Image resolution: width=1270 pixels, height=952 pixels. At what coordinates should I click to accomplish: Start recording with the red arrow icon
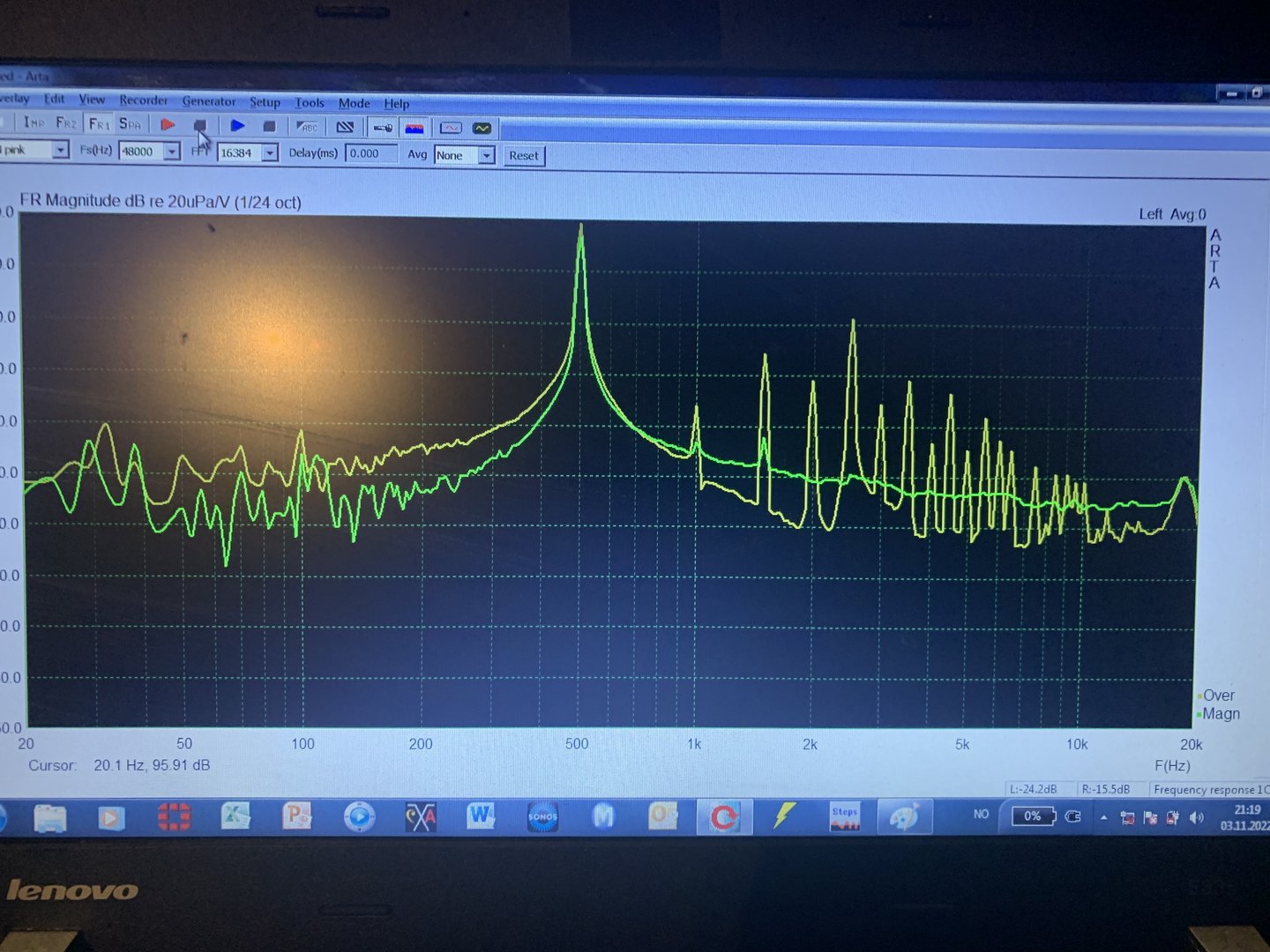coord(168,125)
